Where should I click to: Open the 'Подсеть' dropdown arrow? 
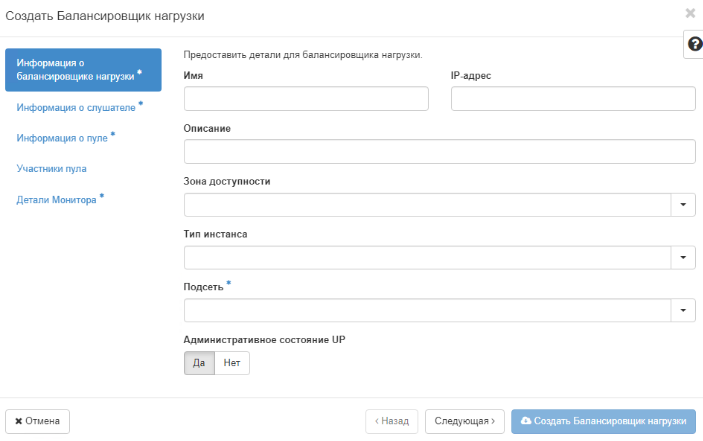click(682, 311)
